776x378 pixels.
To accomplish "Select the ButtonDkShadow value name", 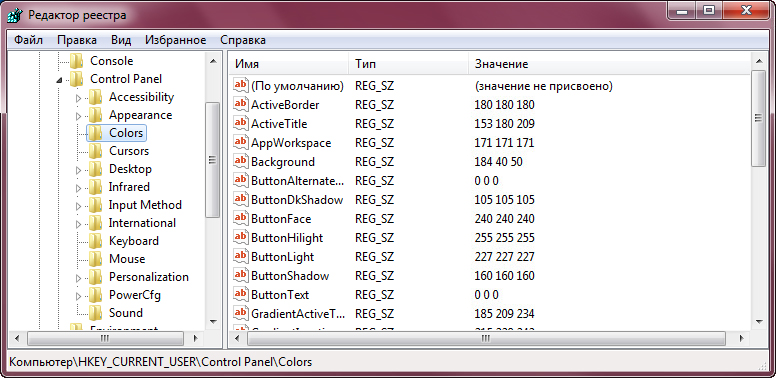I will coord(297,200).
